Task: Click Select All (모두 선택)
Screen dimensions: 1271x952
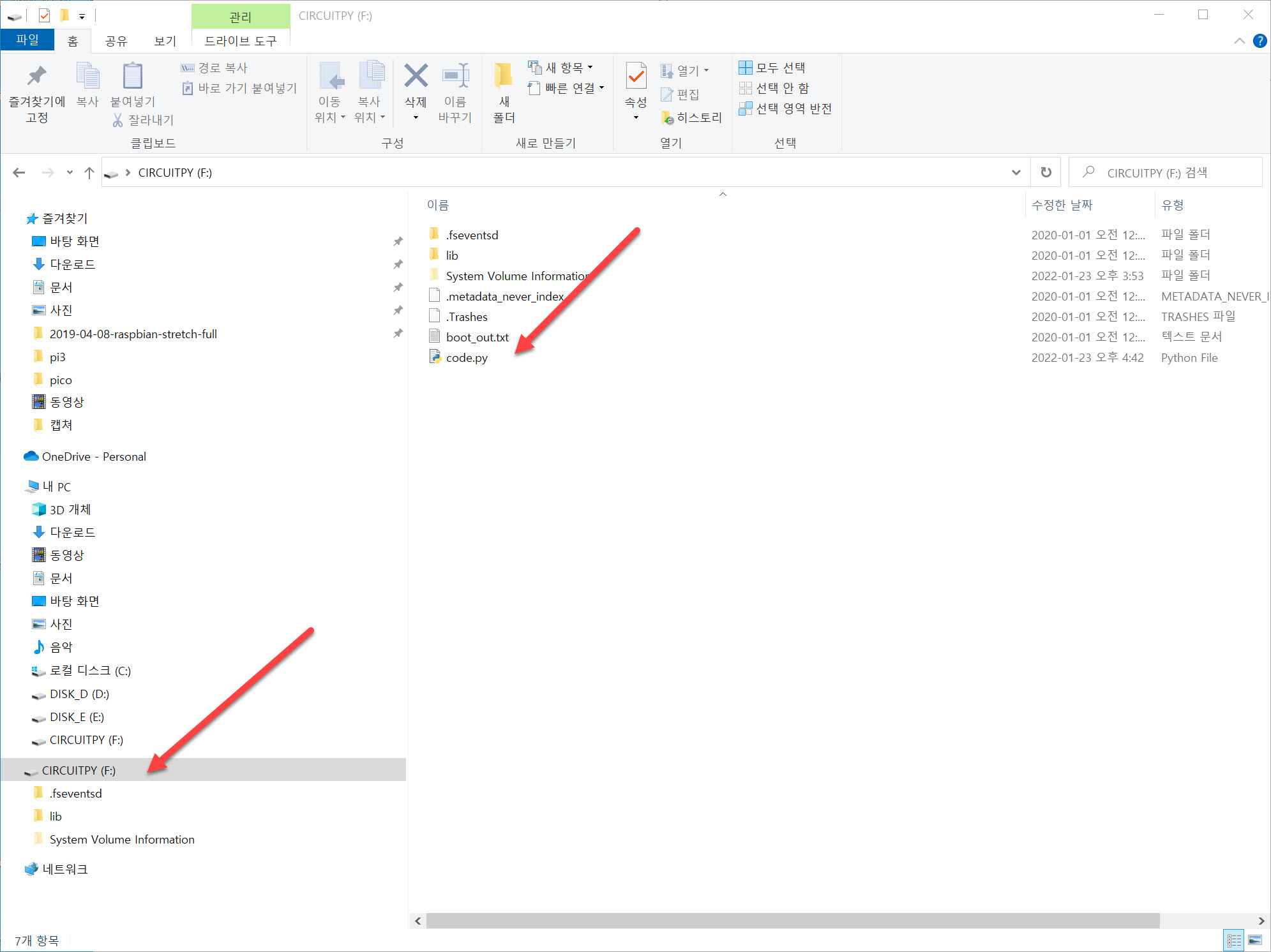Action: click(x=772, y=68)
